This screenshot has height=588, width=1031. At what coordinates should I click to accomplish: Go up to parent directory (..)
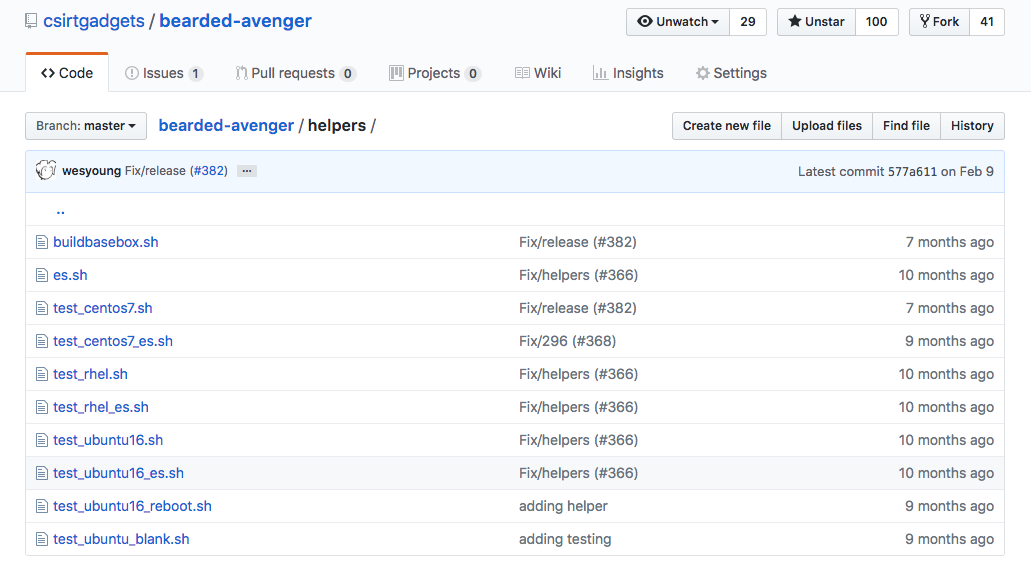(x=60, y=210)
